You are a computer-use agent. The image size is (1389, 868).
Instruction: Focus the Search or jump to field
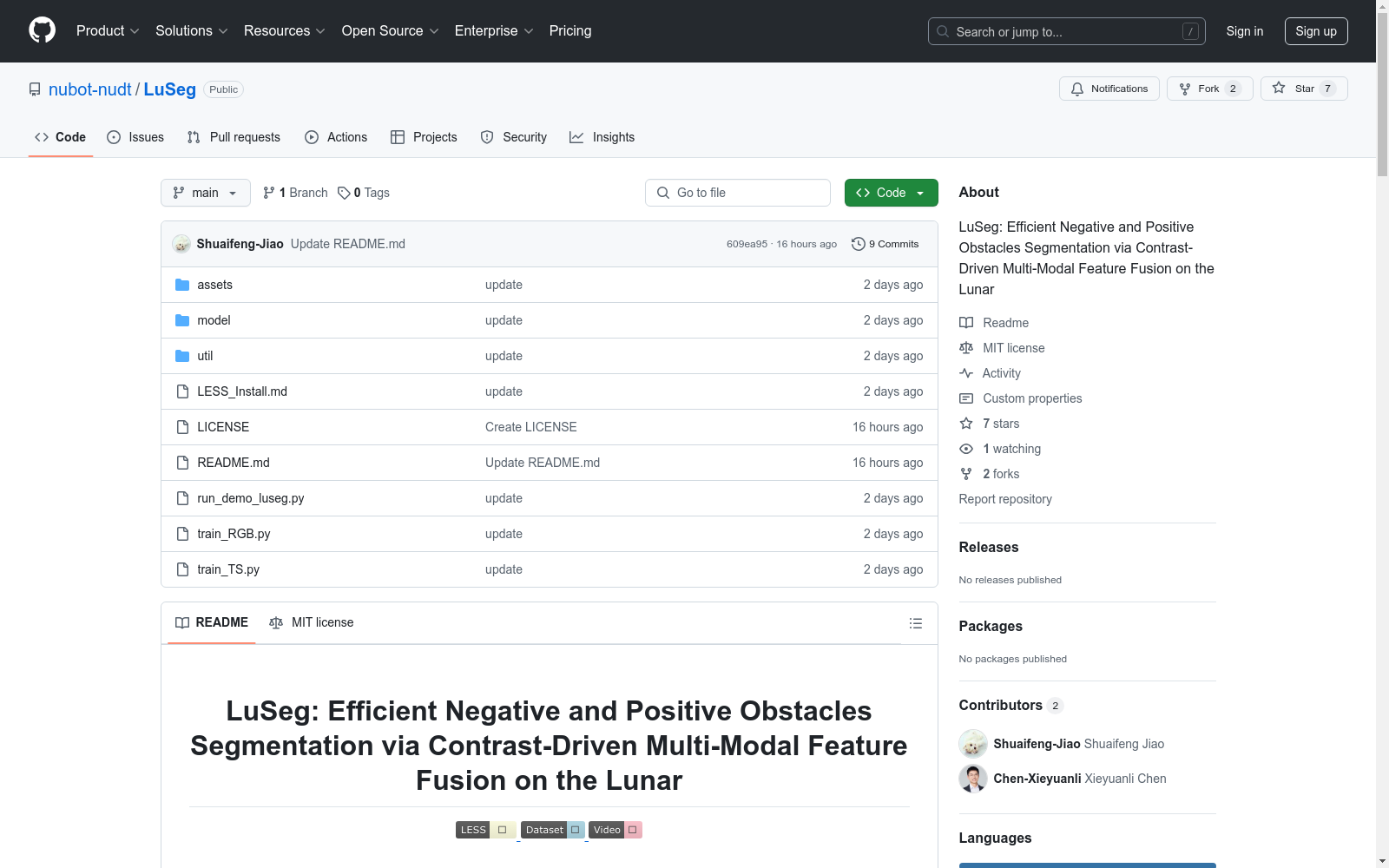pos(1067,31)
